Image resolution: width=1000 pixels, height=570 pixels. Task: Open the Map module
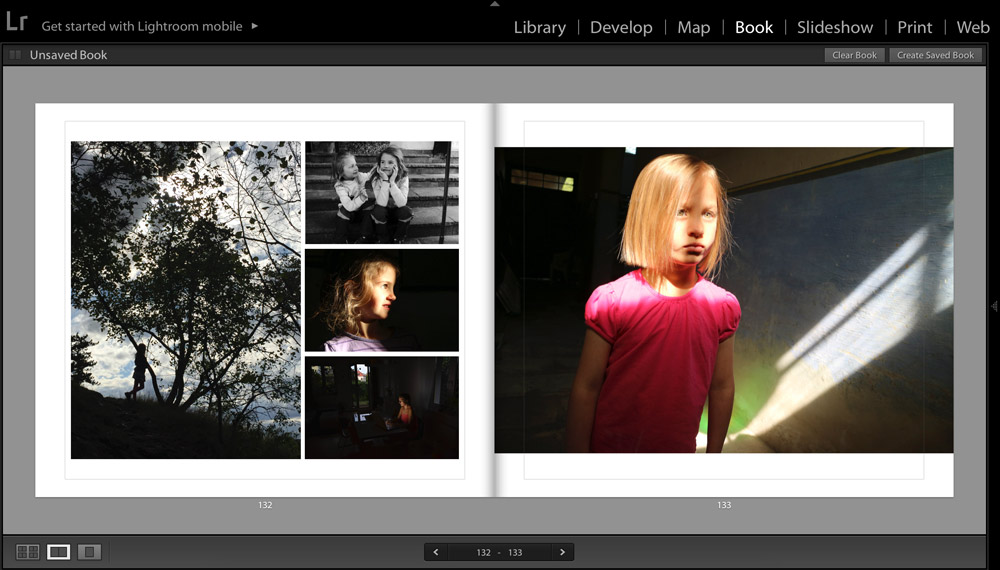pyautogui.click(x=693, y=28)
